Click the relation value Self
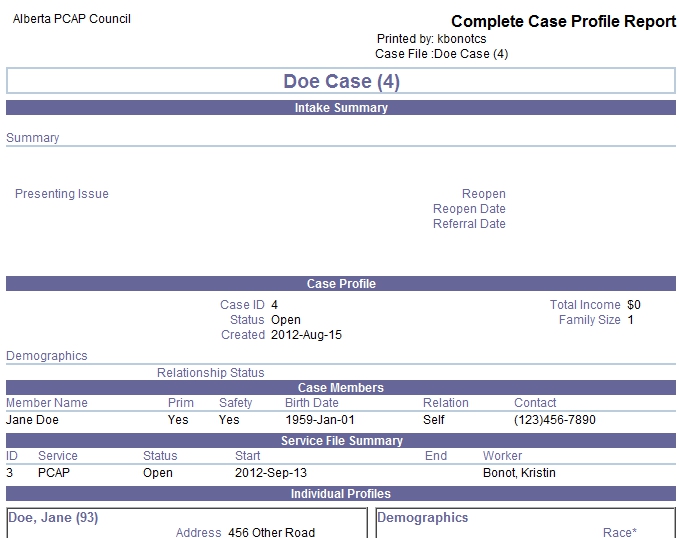This screenshot has height=538, width=679. 433,420
